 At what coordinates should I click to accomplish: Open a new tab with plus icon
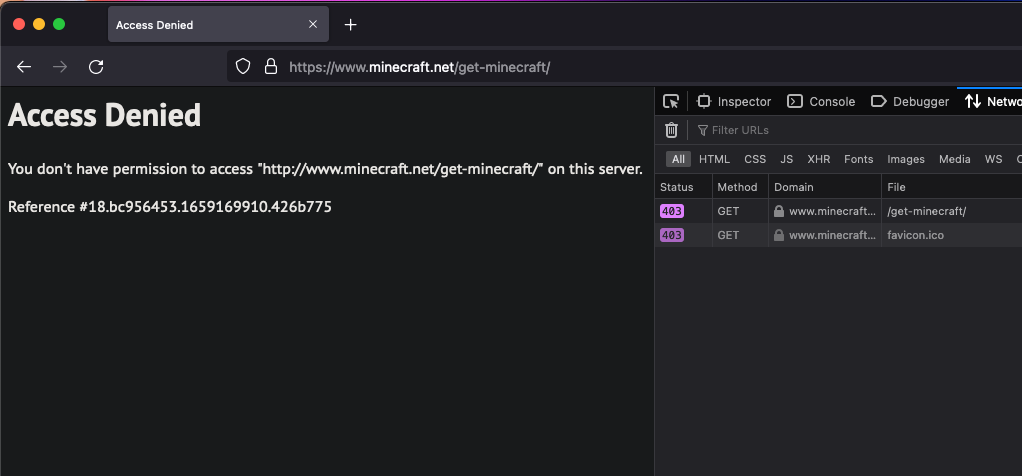(350, 25)
